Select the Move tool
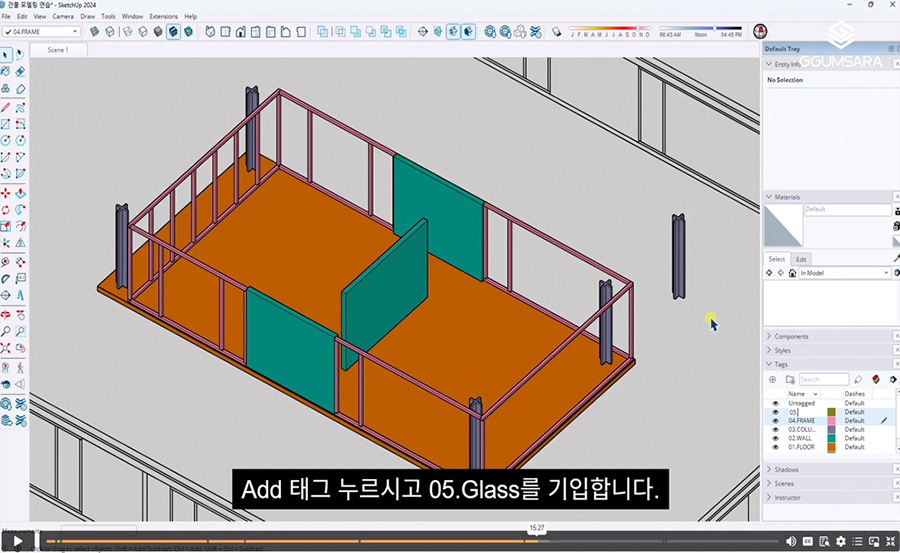 click(6, 192)
